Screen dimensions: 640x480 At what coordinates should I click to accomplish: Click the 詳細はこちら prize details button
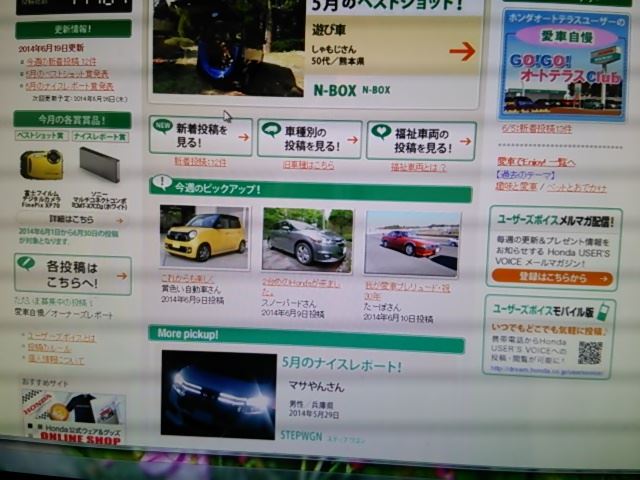(x=71, y=220)
